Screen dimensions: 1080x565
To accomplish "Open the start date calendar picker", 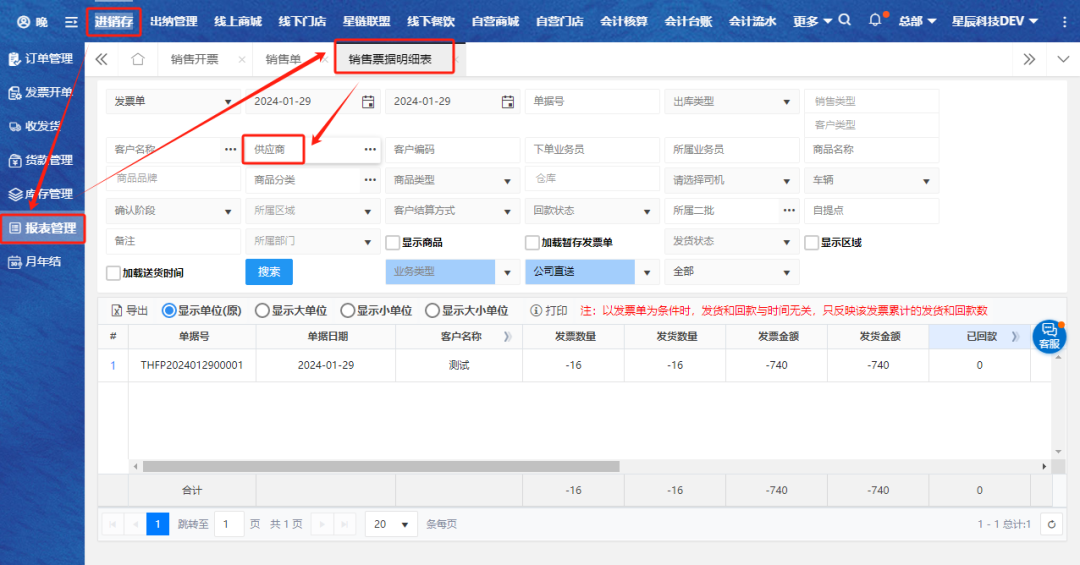I will pos(368,102).
